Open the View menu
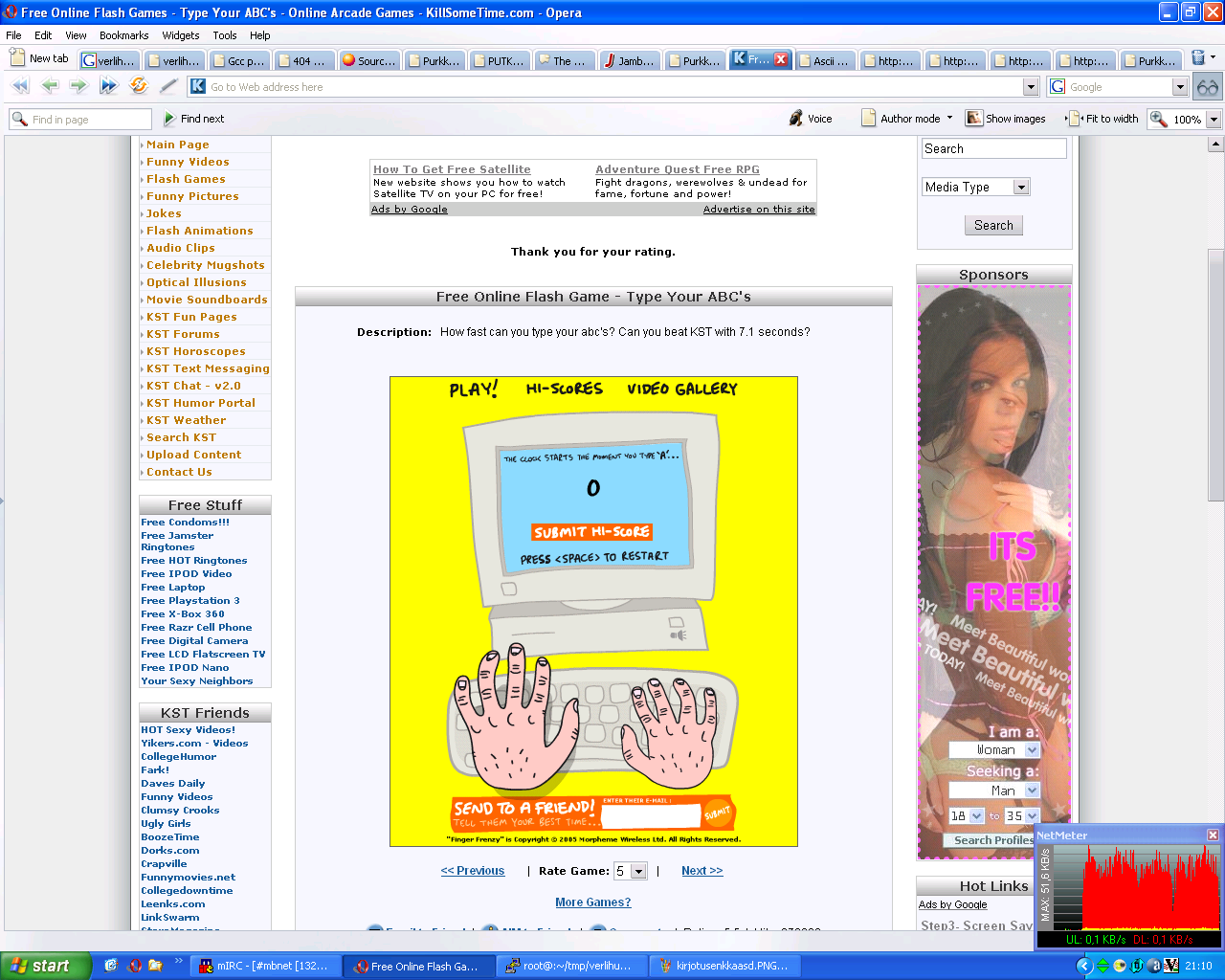 tap(76, 35)
